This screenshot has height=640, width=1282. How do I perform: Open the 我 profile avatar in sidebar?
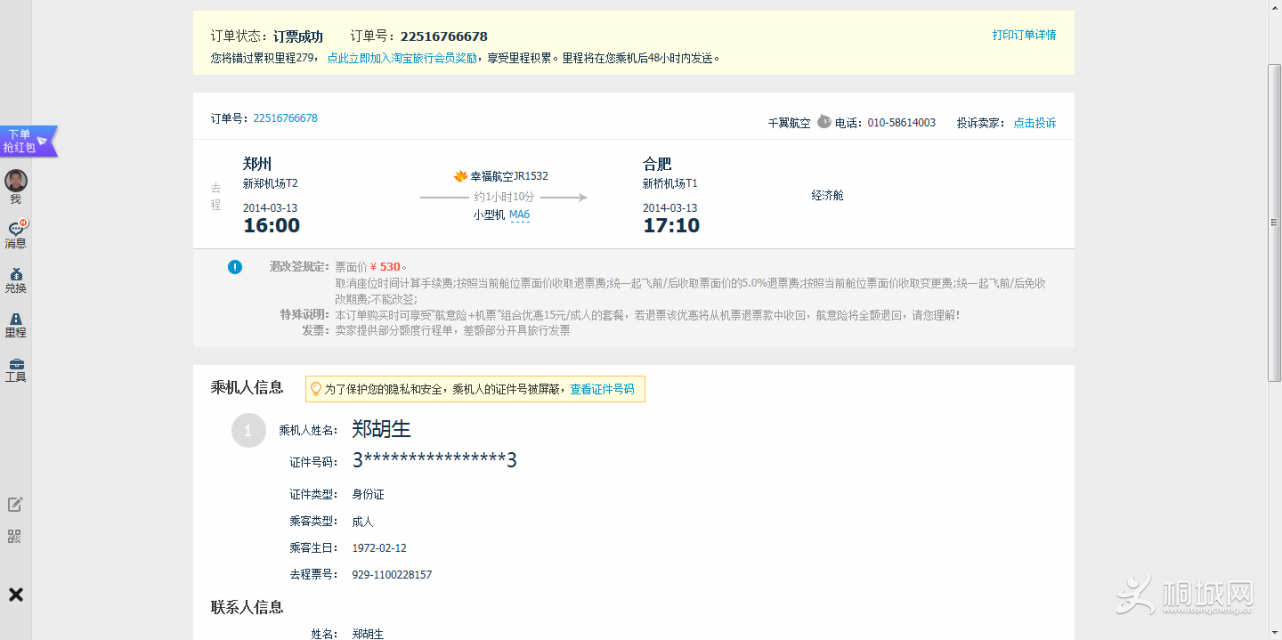pos(15,181)
